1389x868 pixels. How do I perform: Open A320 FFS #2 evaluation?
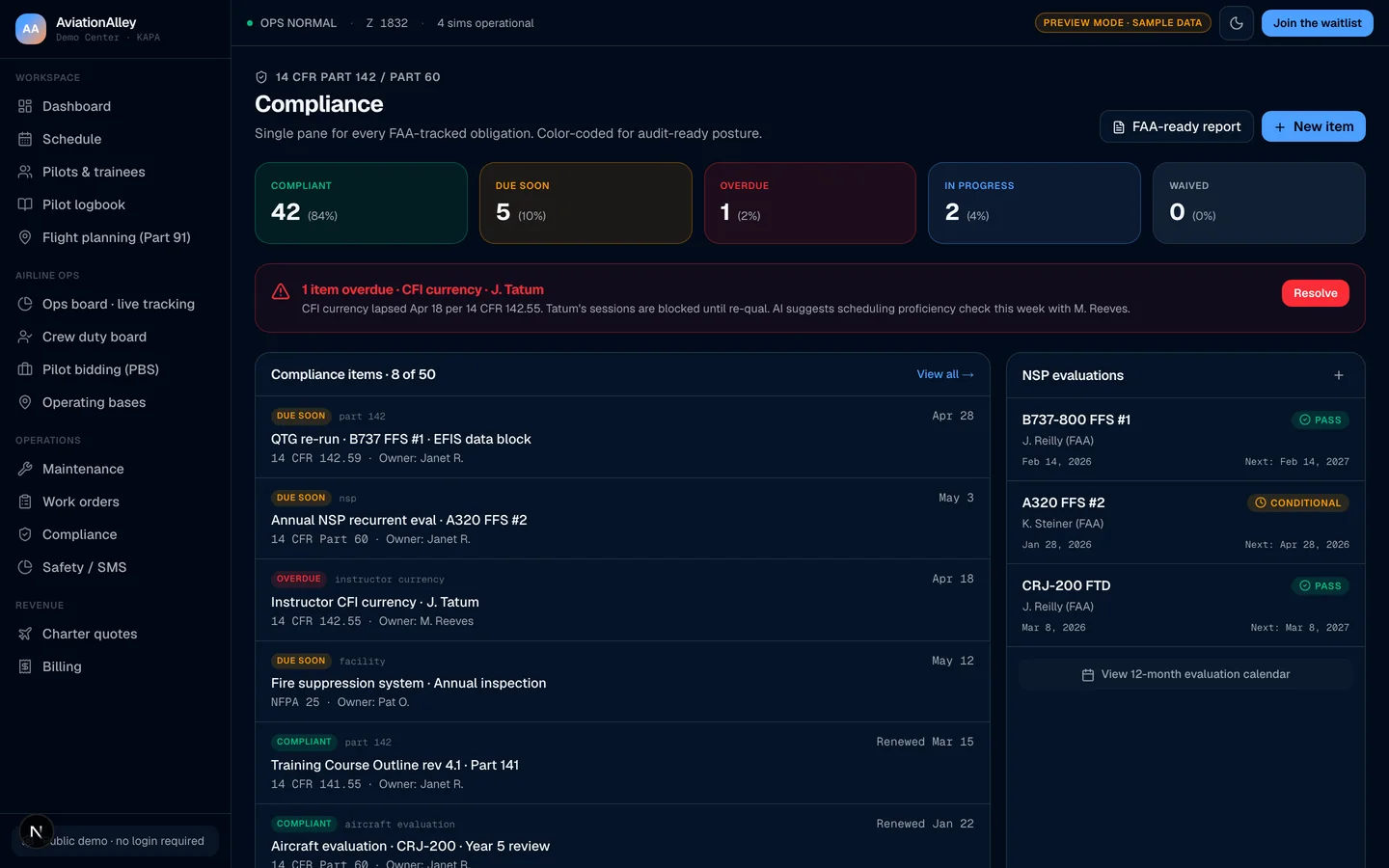click(1185, 523)
